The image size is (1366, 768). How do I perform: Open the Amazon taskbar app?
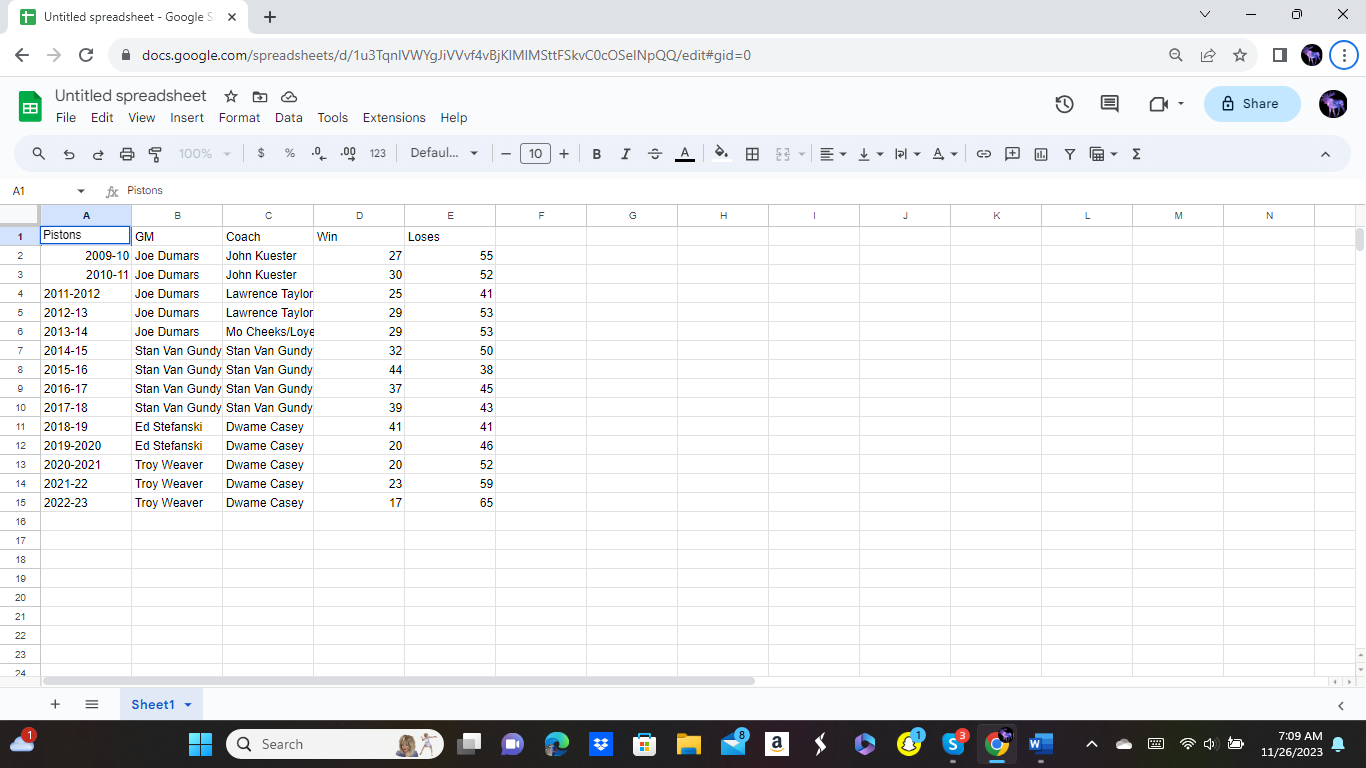click(776, 744)
